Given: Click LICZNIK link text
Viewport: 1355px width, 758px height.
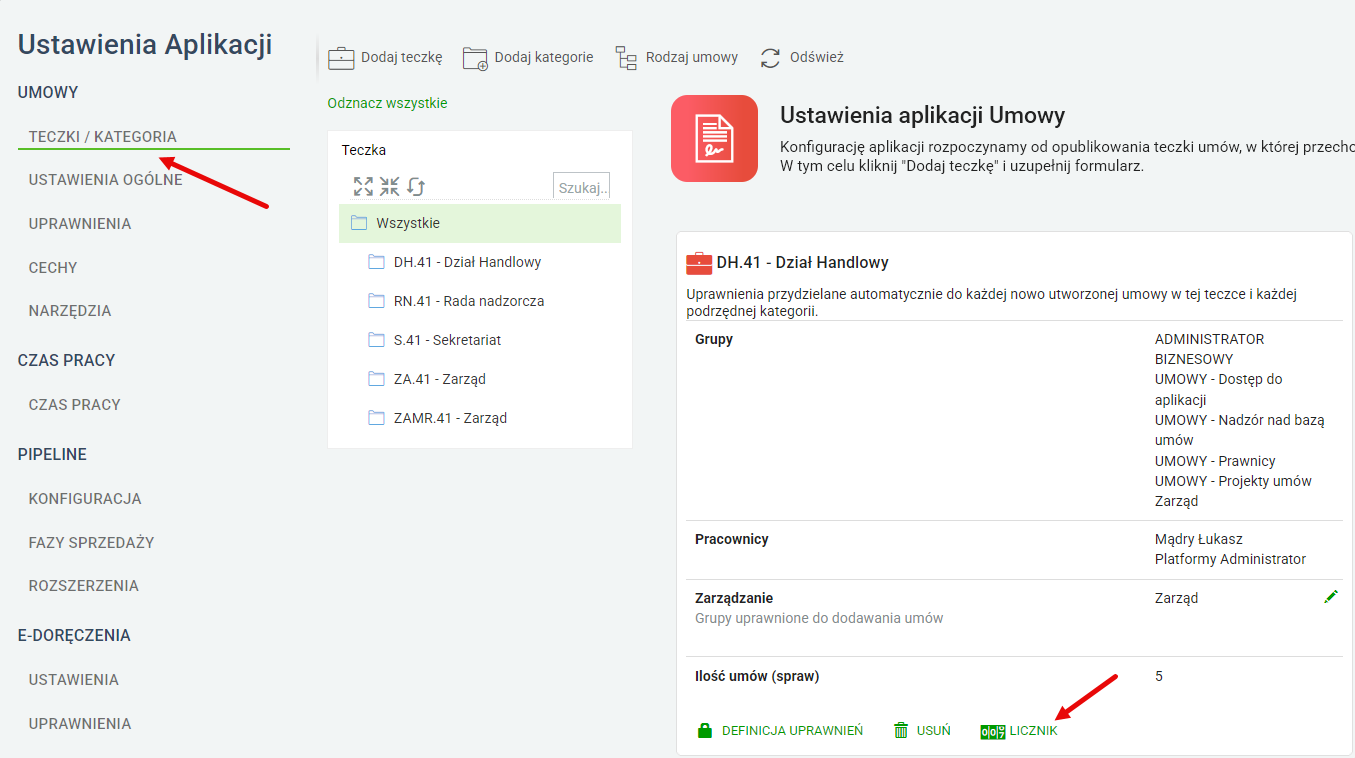Looking at the screenshot, I should pyautogui.click(x=1034, y=731).
